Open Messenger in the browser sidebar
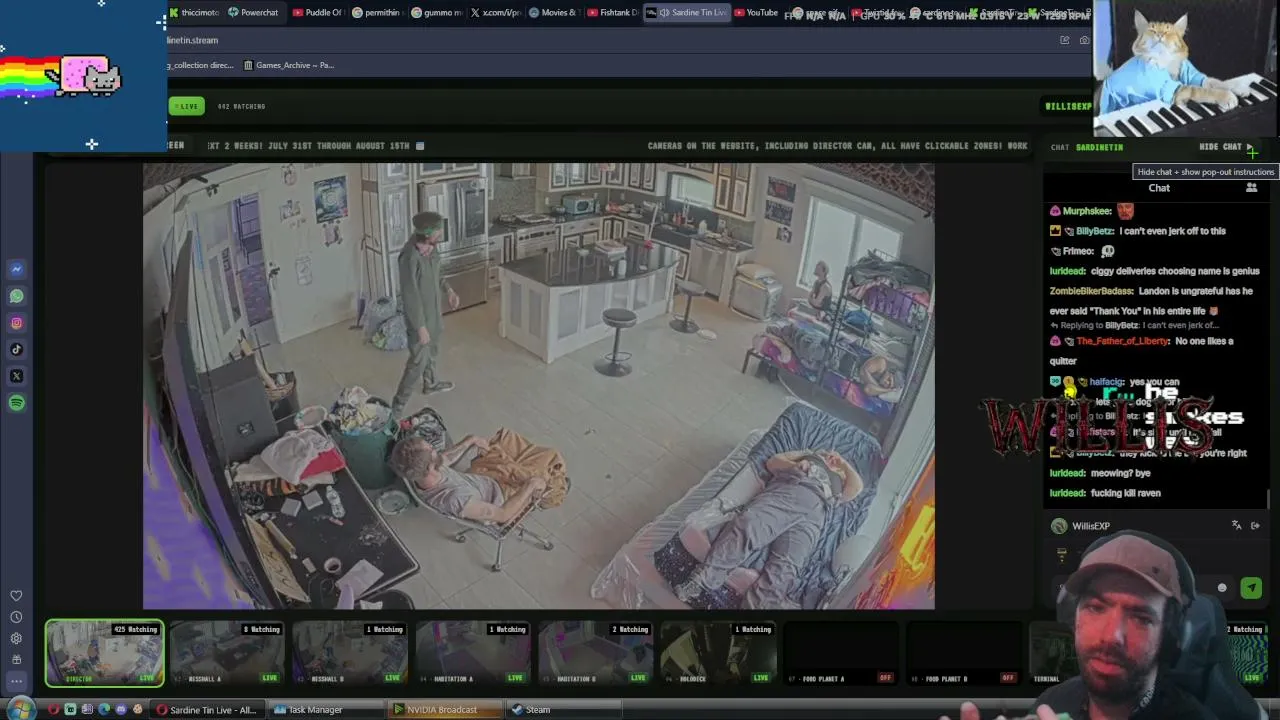 [16, 269]
